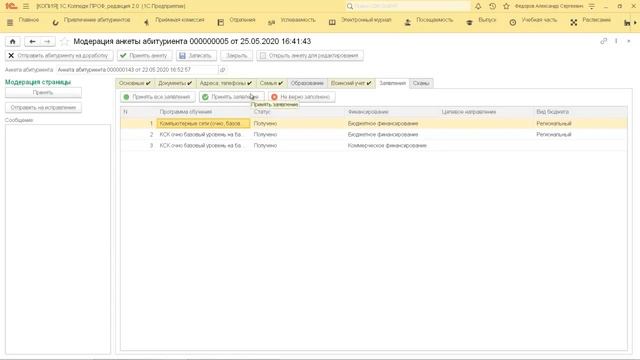Click into the Сообщение text area
Screen dimensions: 640x360
(x=58, y=239)
